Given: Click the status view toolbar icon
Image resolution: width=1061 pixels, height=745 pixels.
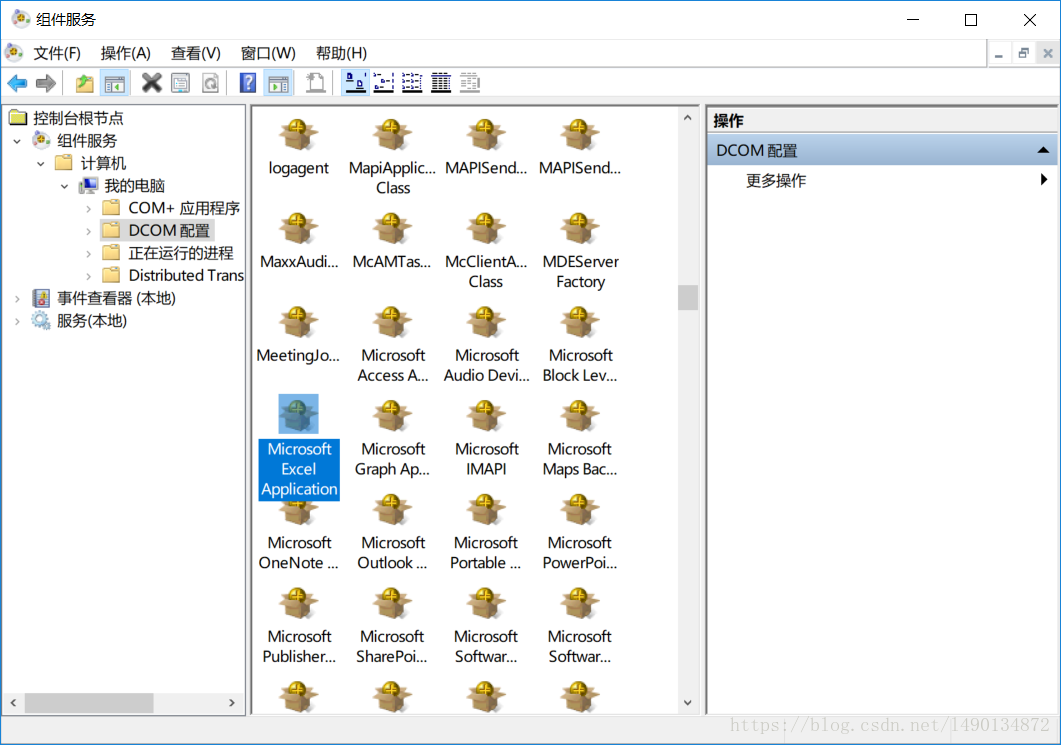Looking at the screenshot, I should pos(470,83).
